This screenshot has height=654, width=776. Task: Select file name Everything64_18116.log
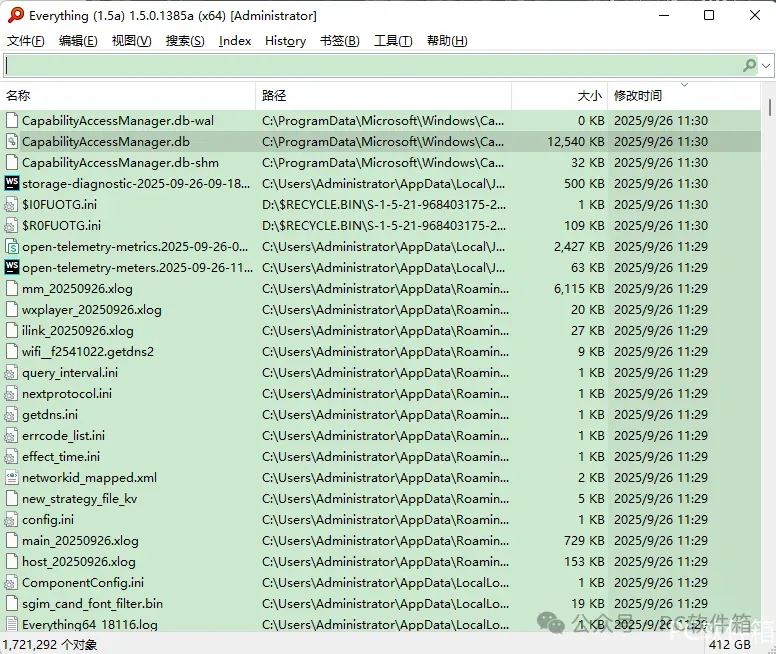click(x=90, y=624)
